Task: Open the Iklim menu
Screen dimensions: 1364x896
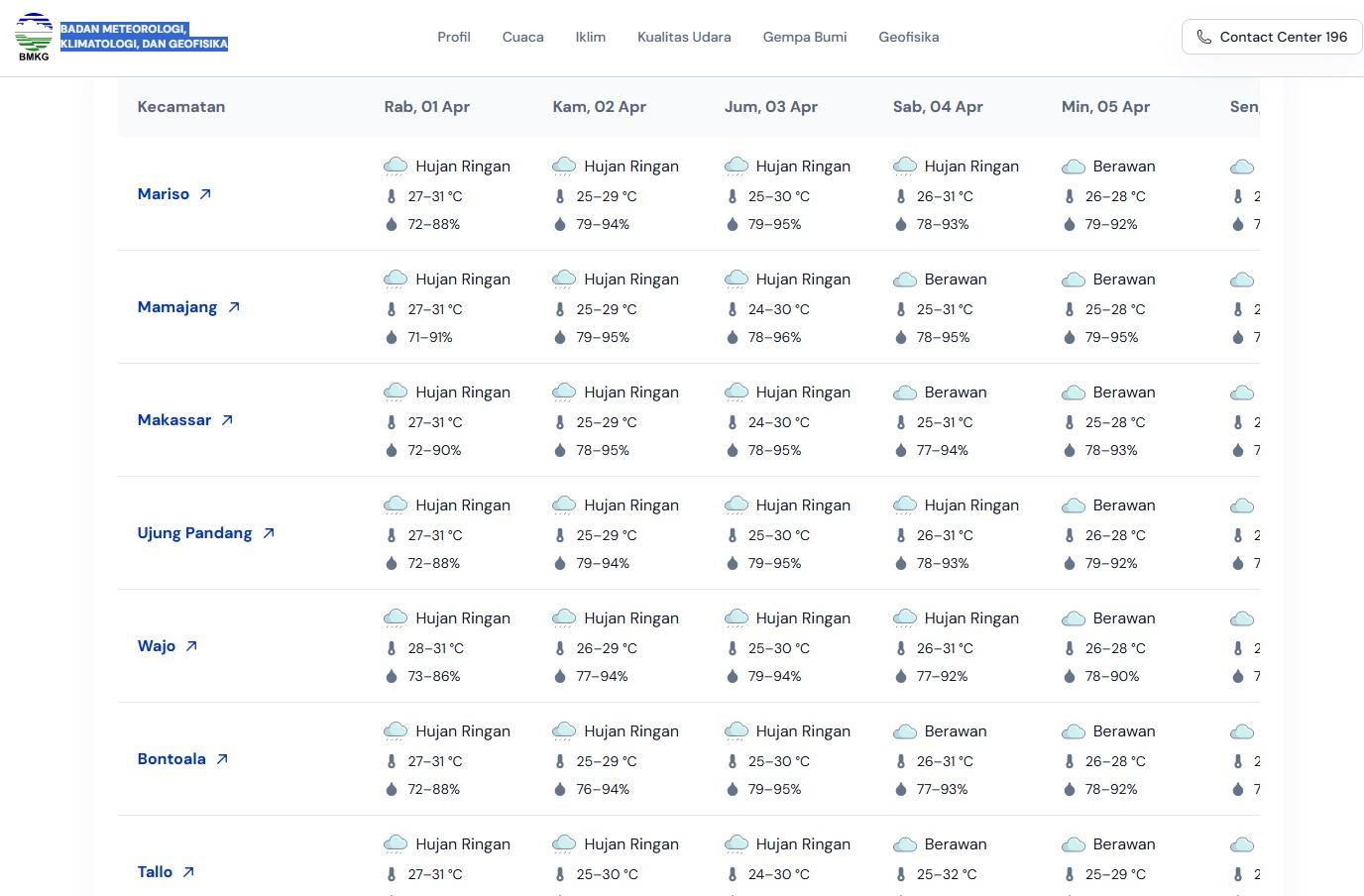Action: 590,37
